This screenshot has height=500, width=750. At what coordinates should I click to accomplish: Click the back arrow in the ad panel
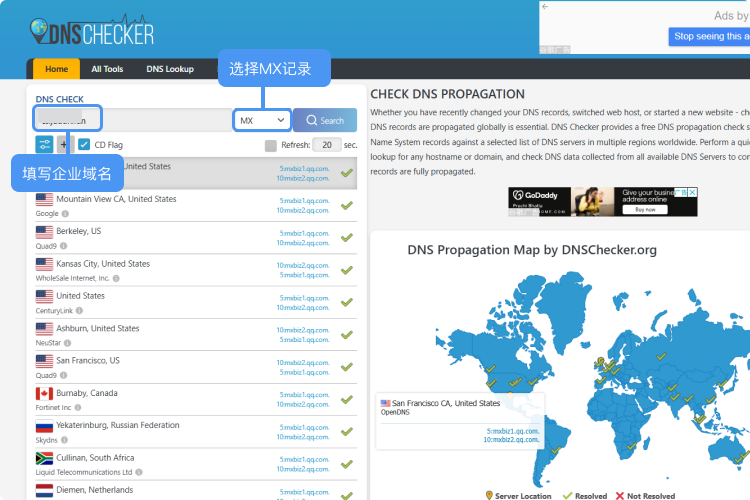[x=545, y=7]
